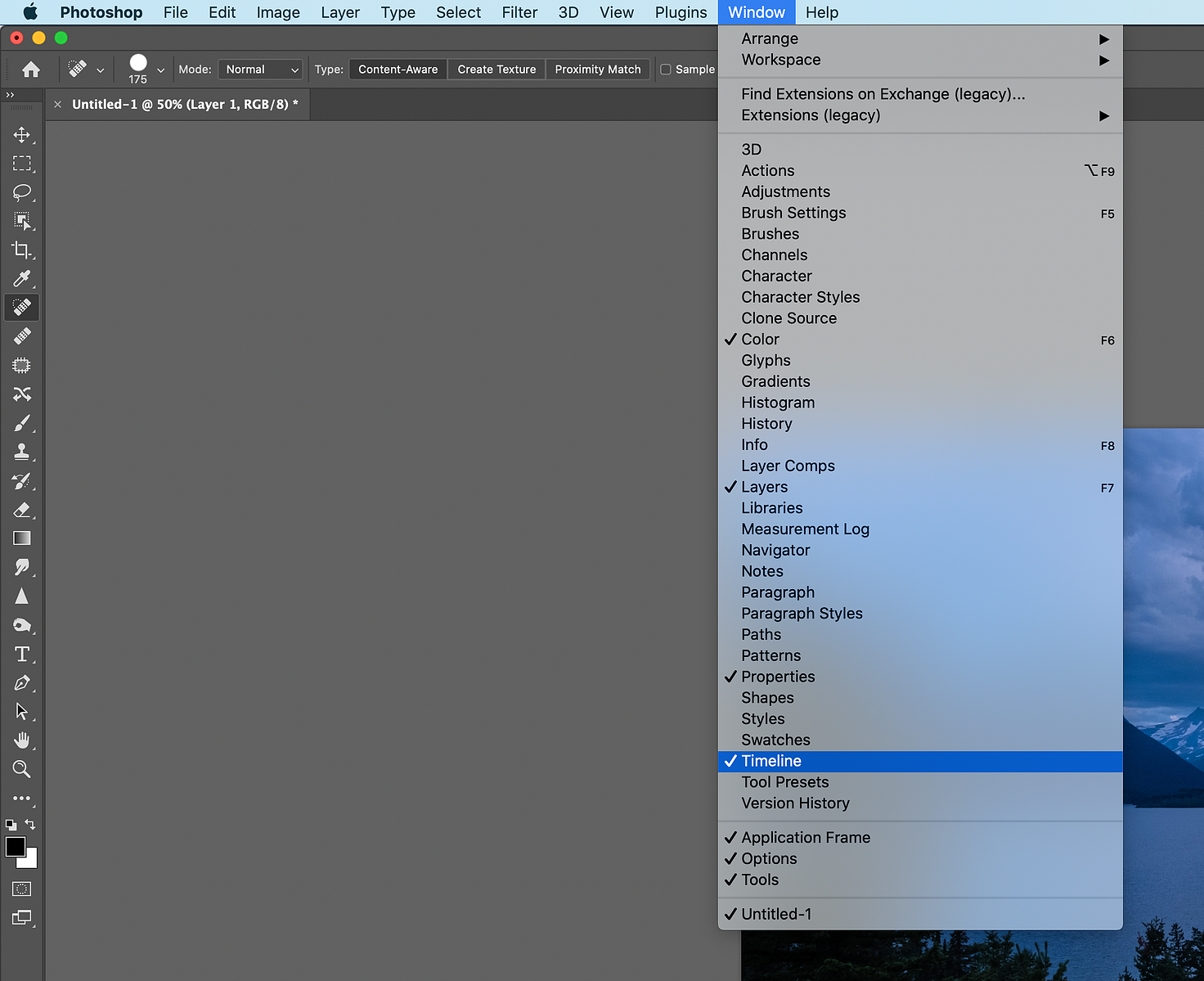Select the Spot Healing Brush tool
This screenshot has height=981, width=1204.
coord(22,308)
